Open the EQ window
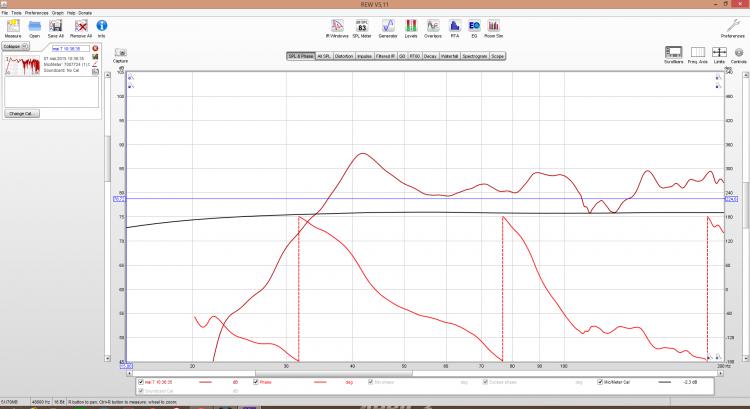The height and width of the screenshot is (409, 750). [473, 27]
